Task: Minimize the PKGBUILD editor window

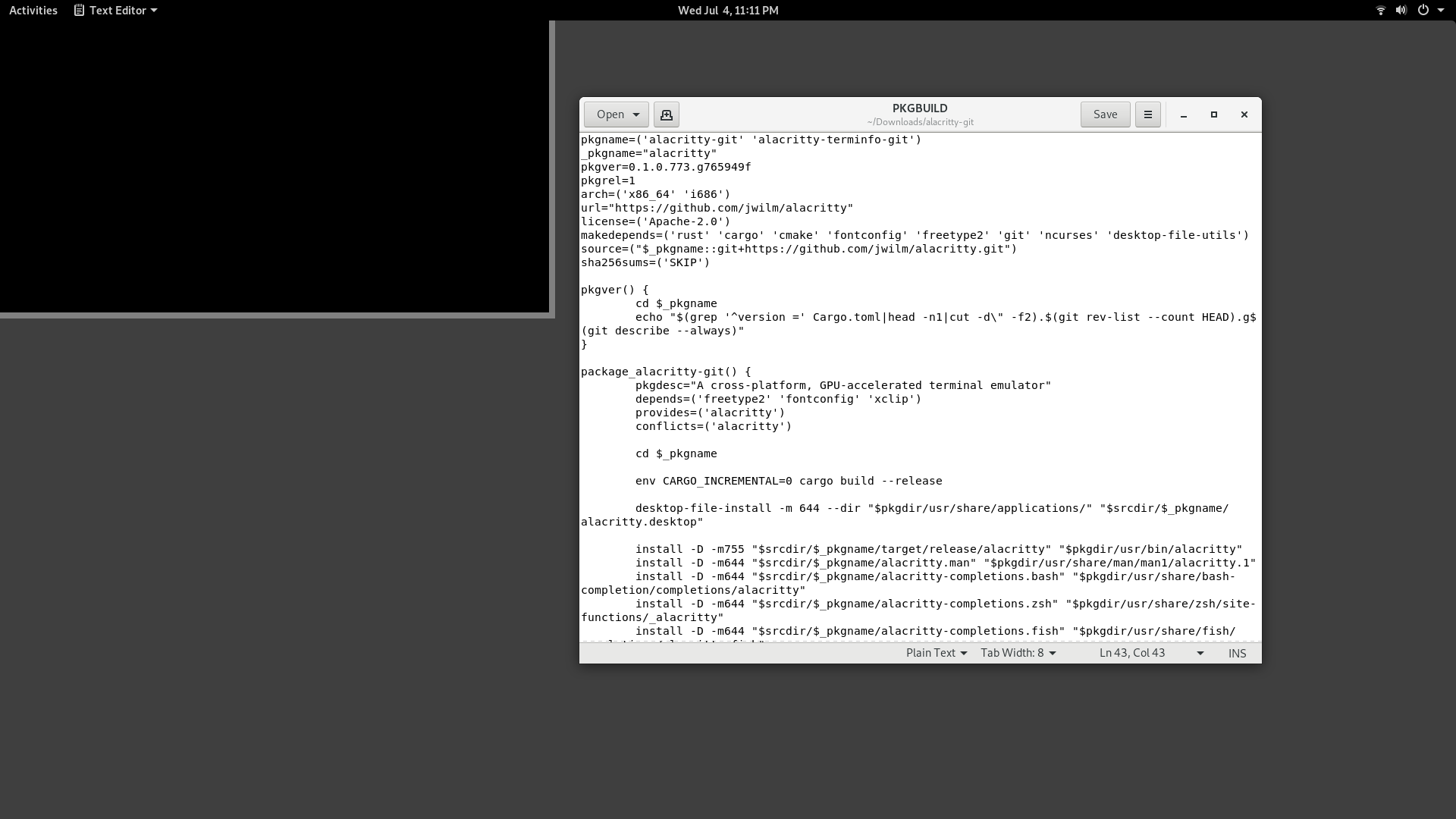Action: click(x=1184, y=115)
